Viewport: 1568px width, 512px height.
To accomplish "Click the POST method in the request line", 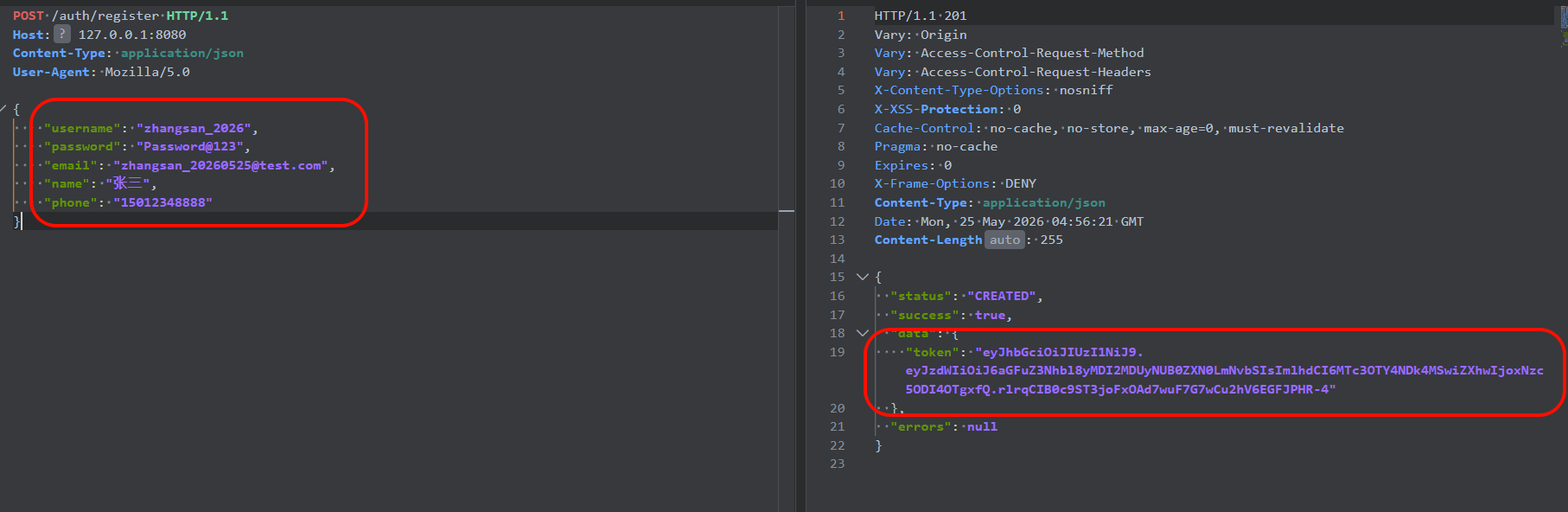I will pyautogui.click(x=29, y=16).
